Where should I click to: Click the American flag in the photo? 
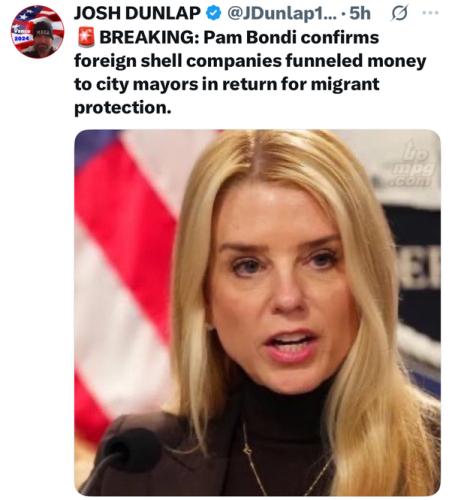[x=127, y=267]
